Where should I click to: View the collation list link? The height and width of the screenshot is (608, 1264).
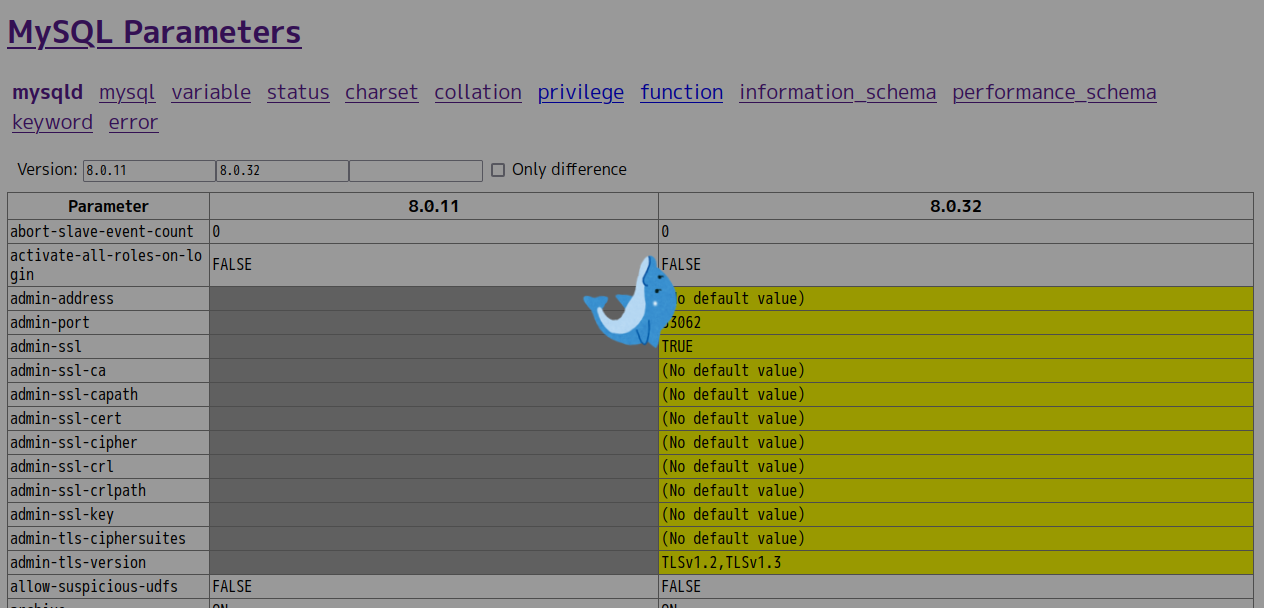pyautogui.click(x=478, y=92)
